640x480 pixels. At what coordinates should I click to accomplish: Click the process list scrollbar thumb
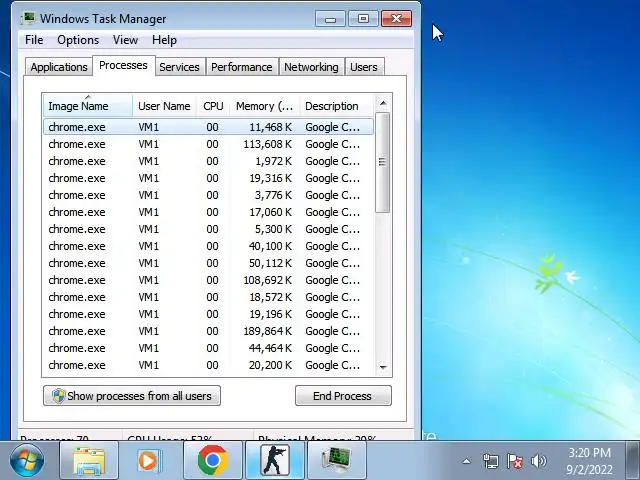382,162
